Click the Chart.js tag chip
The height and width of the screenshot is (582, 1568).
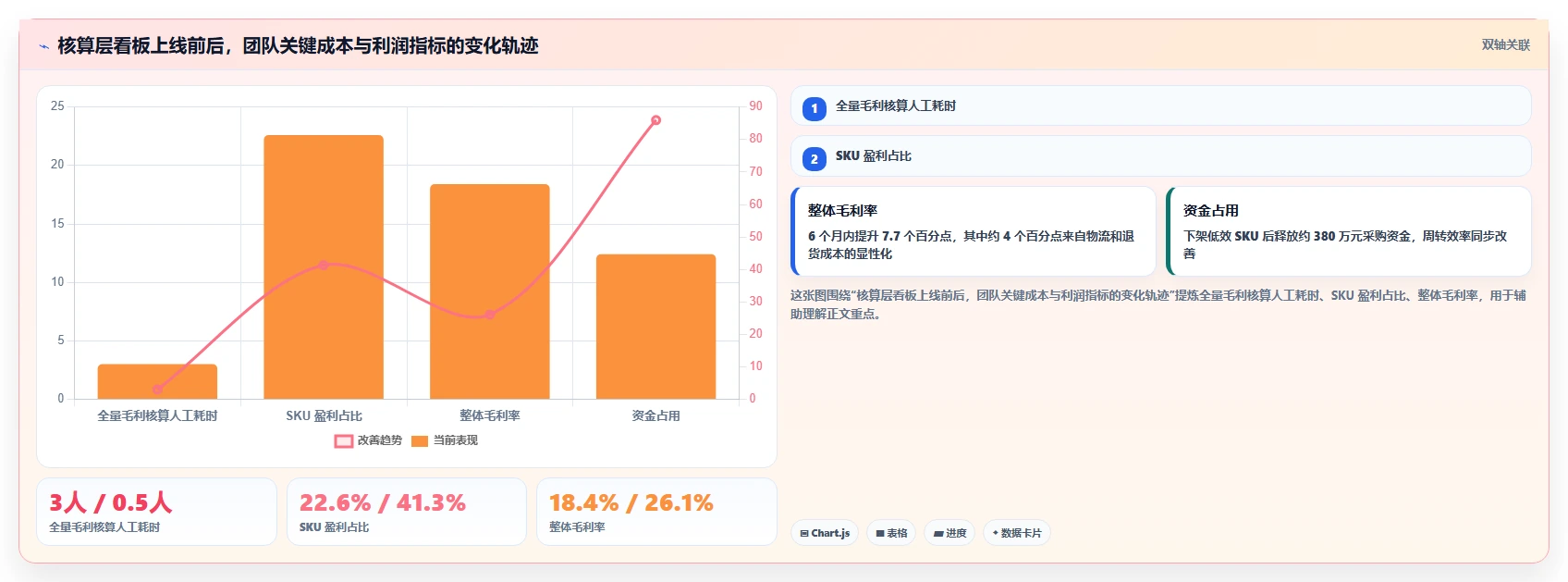pyautogui.click(x=825, y=533)
